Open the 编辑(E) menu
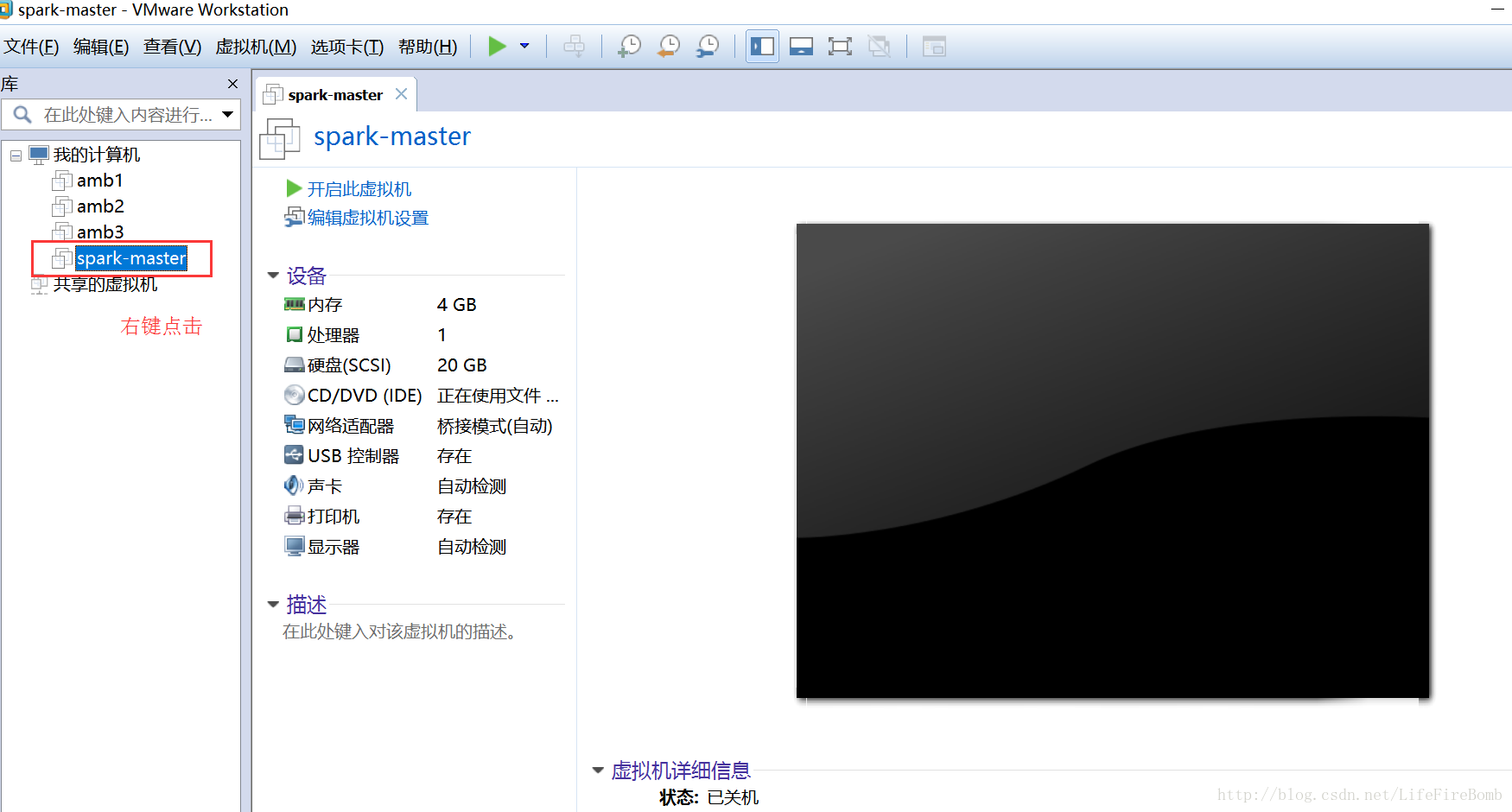 101,47
